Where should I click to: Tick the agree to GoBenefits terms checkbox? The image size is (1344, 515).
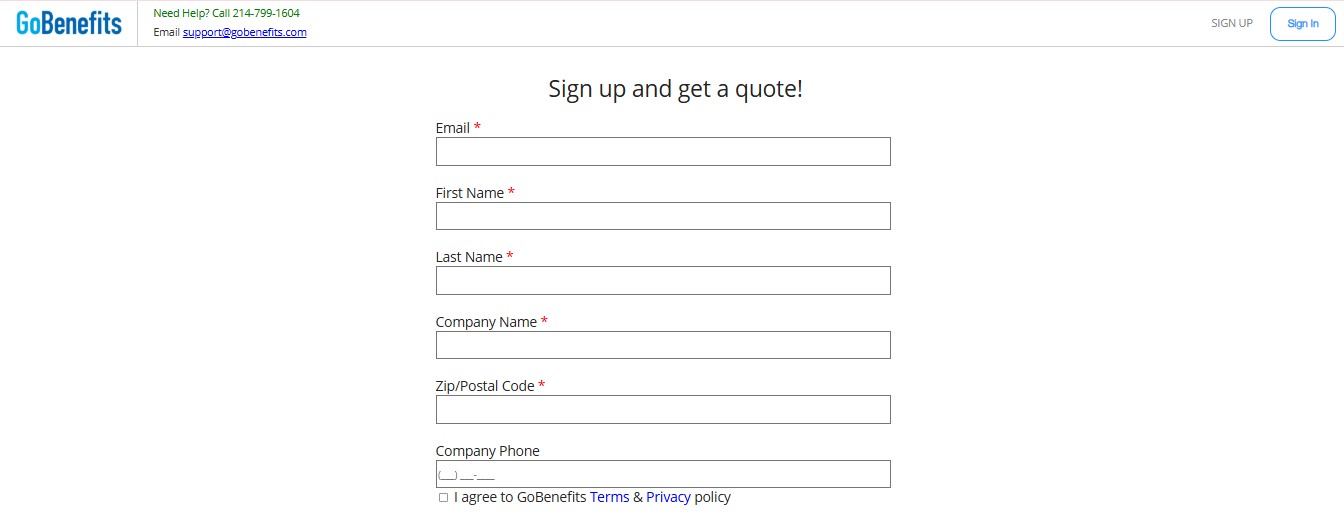pos(444,498)
